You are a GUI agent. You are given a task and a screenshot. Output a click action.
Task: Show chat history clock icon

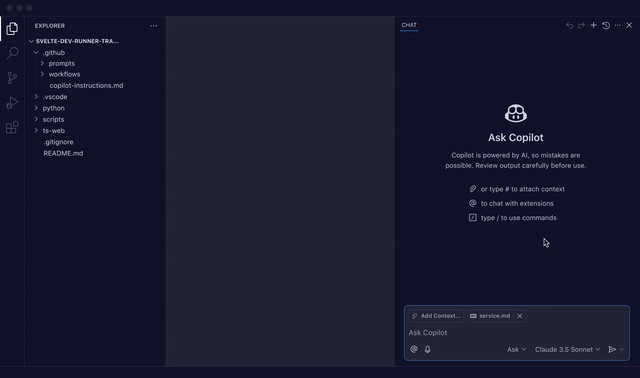click(606, 25)
